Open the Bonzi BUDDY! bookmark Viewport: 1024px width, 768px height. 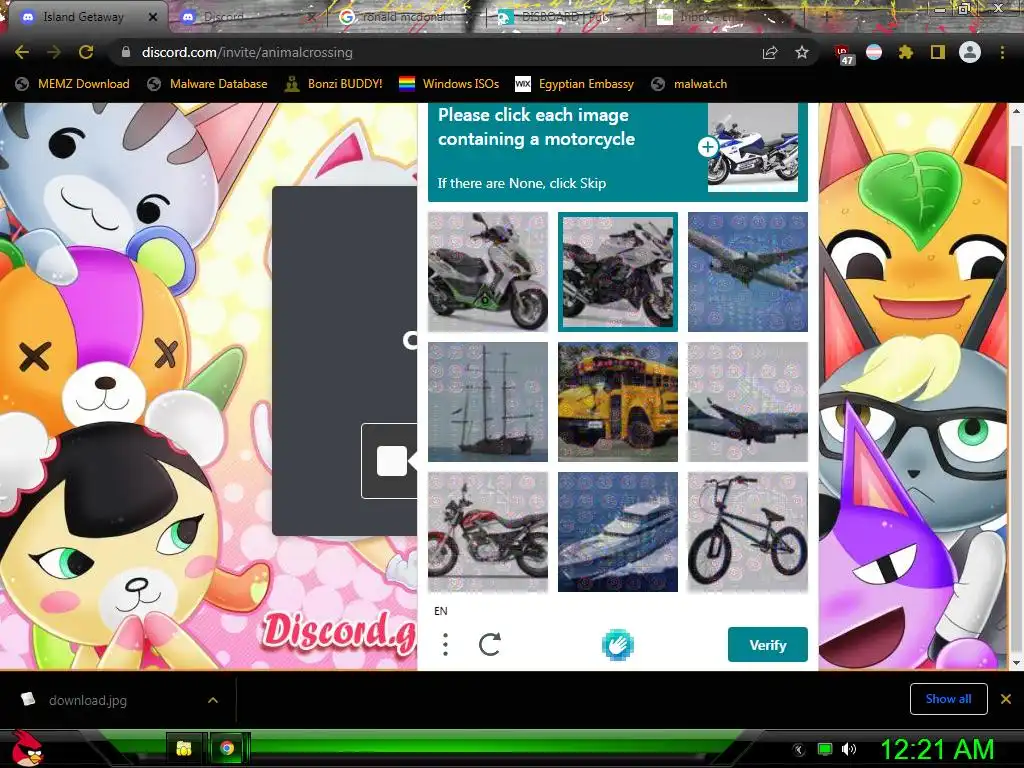pyautogui.click(x=333, y=84)
